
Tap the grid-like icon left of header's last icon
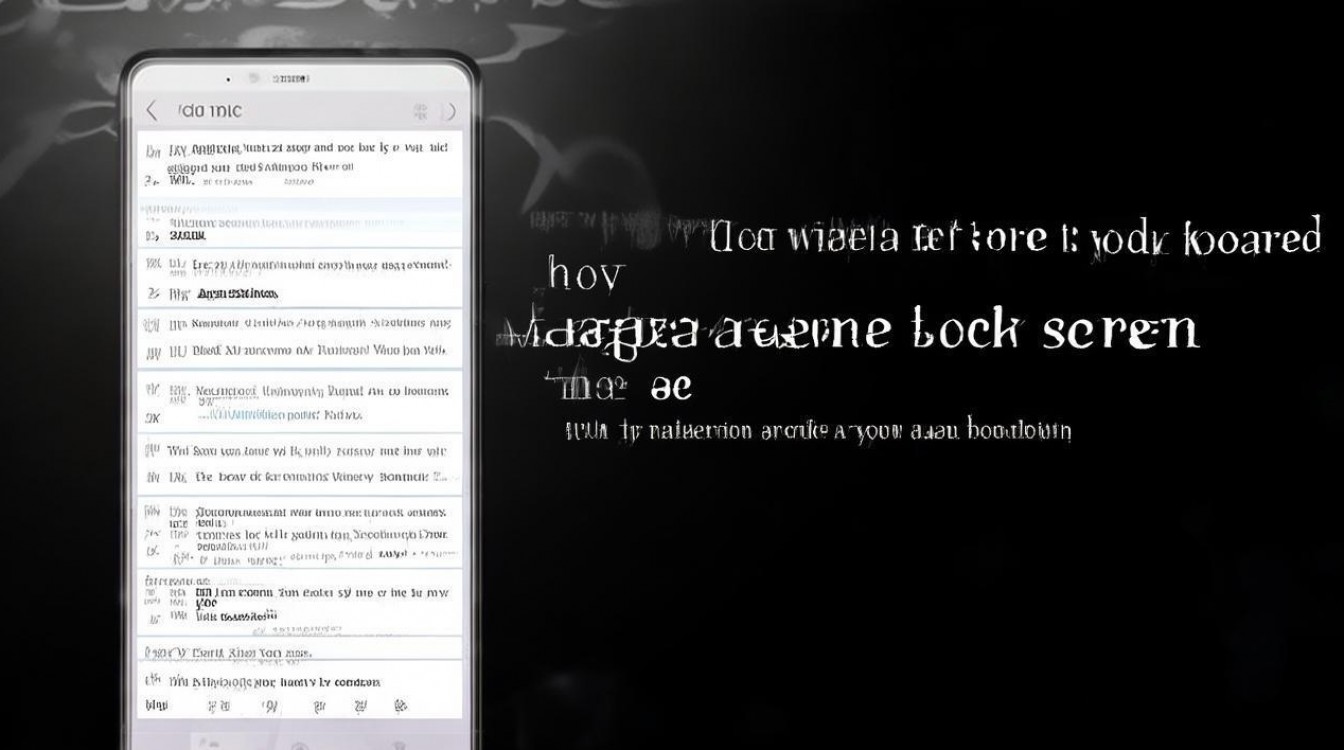(420, 111)
